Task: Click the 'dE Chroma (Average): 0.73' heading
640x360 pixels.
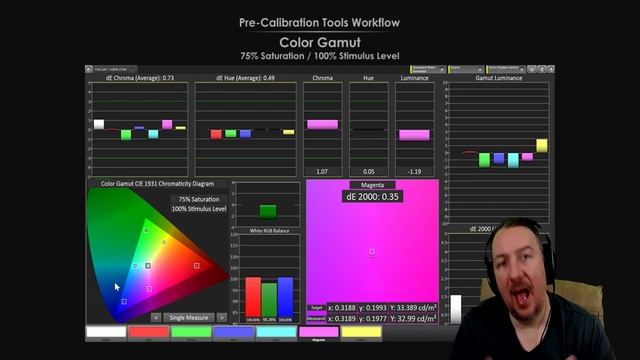Action: point(140,78)
